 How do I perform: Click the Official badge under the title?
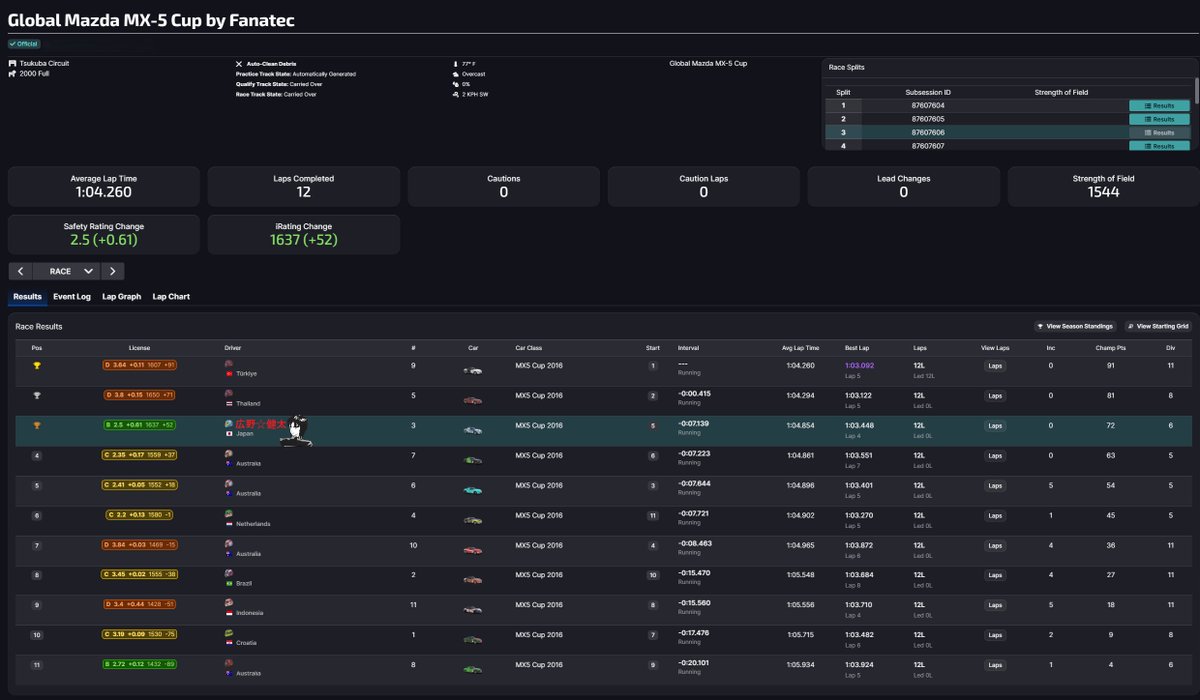pyautogui.click(x=24, y=44)
